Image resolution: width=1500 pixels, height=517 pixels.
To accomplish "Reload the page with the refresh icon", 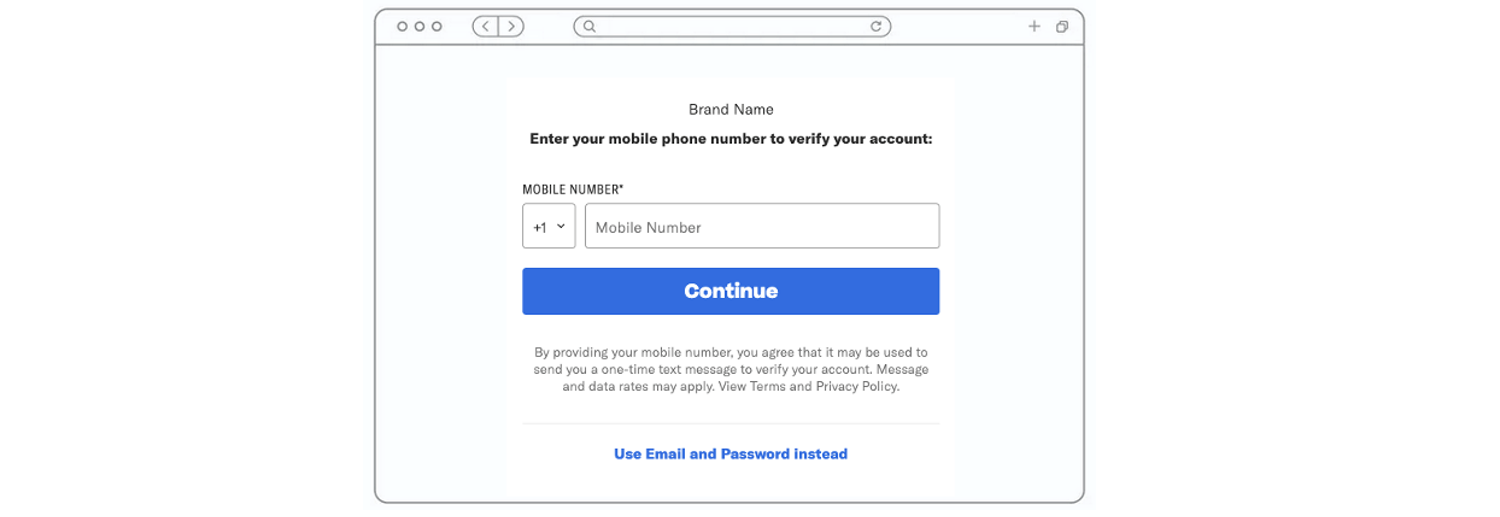I will [876, 27].
